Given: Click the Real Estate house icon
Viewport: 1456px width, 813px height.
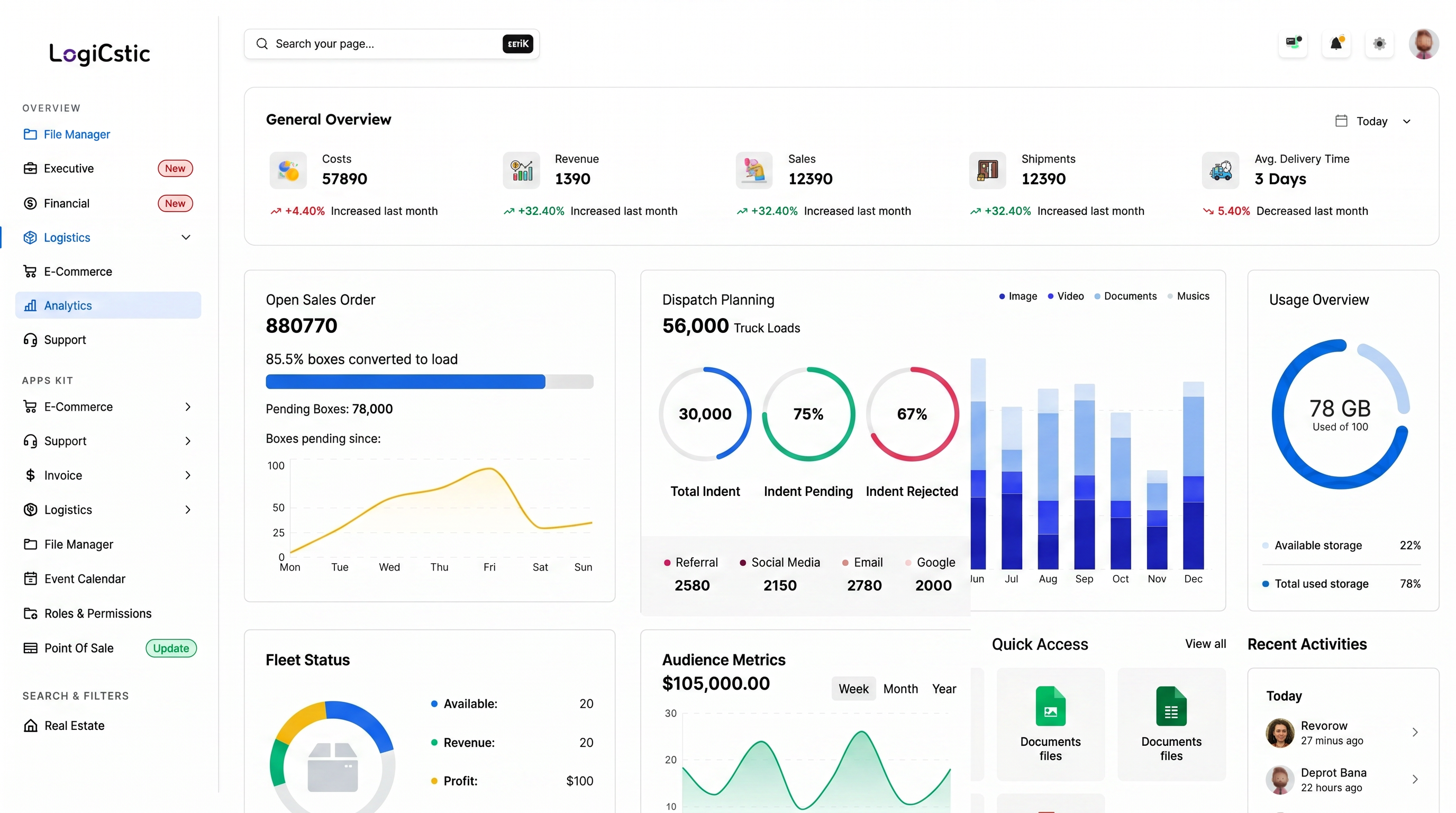Looking at the screenshot, I should [x=30, y=725].
